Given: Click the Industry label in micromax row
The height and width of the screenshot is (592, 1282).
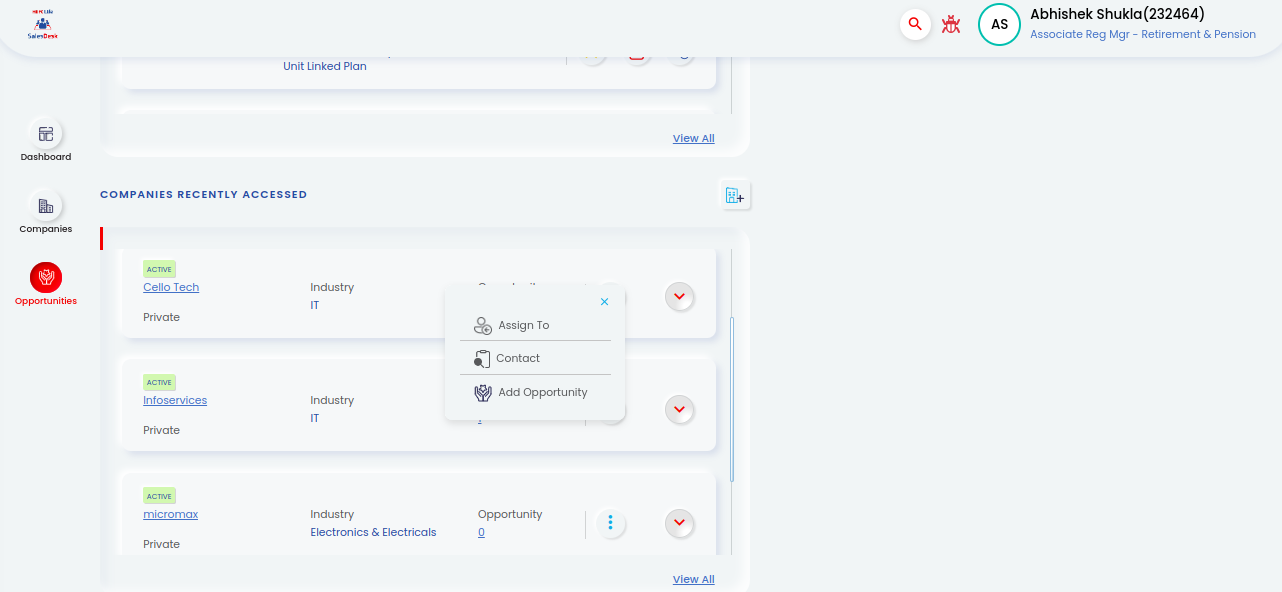Looking at the screenshot, I should (332, 514).
